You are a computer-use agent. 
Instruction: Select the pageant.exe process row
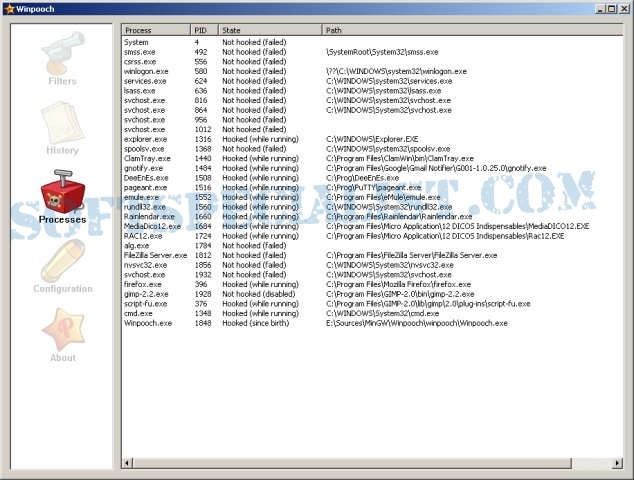tap(372, 188)
